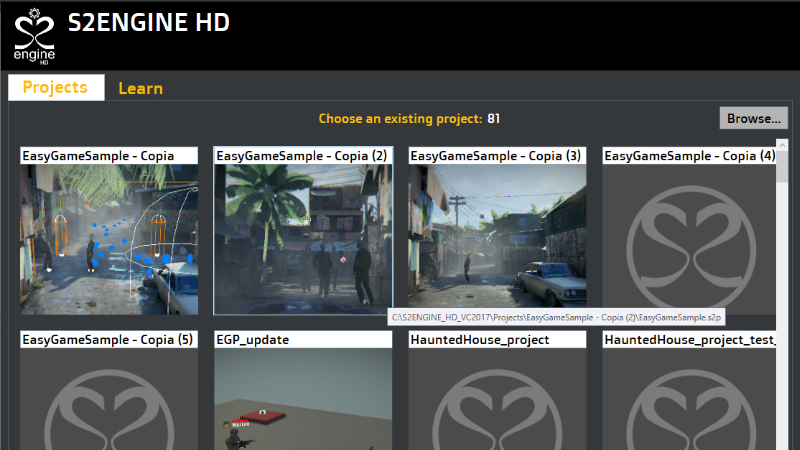The width and height of the screenshot is (800, 450).
Task: Click the 'HauntedHouse_project_test' title label
Action: (689, 339)
